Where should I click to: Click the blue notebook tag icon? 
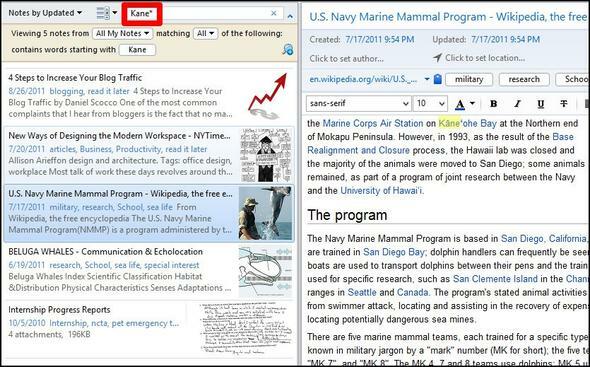437,79
